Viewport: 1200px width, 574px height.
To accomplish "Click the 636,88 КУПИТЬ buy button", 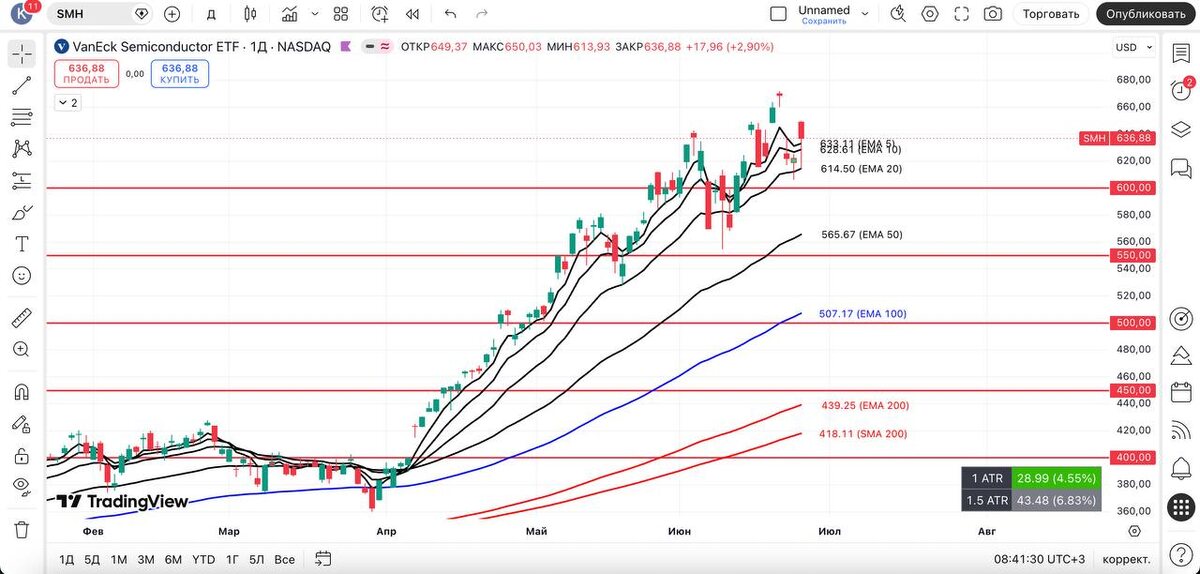I will [181, 74].
